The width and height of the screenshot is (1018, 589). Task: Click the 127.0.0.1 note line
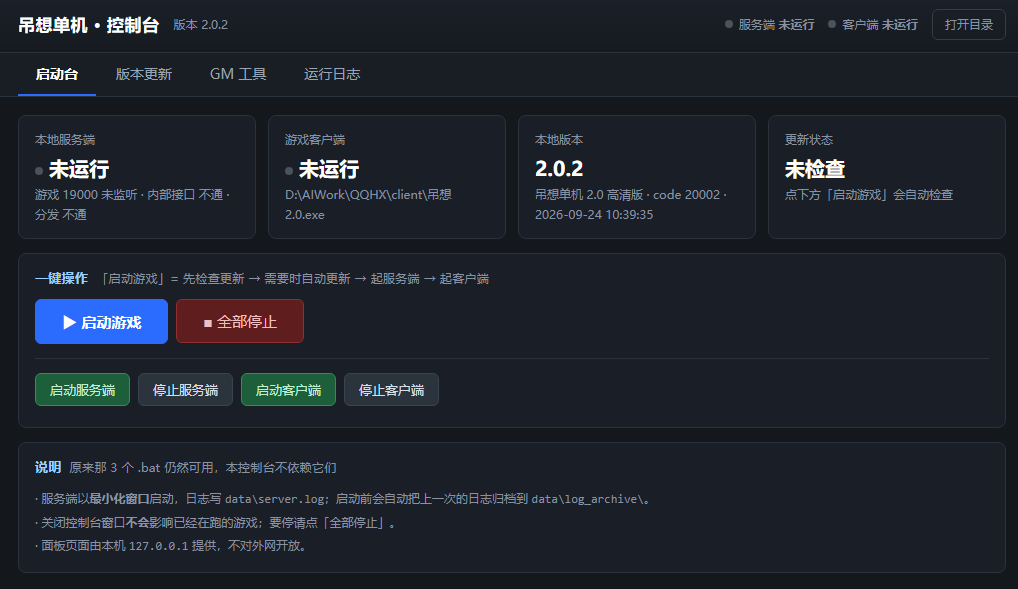coord(171,545)
